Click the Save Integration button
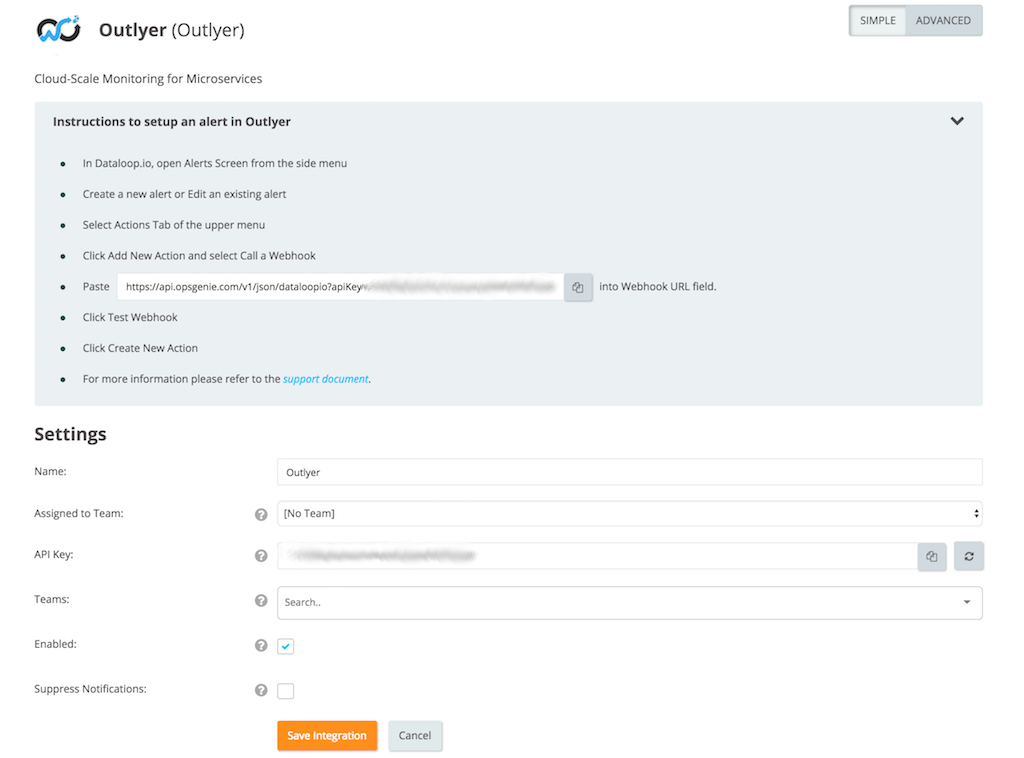 (x=327, y=736)
